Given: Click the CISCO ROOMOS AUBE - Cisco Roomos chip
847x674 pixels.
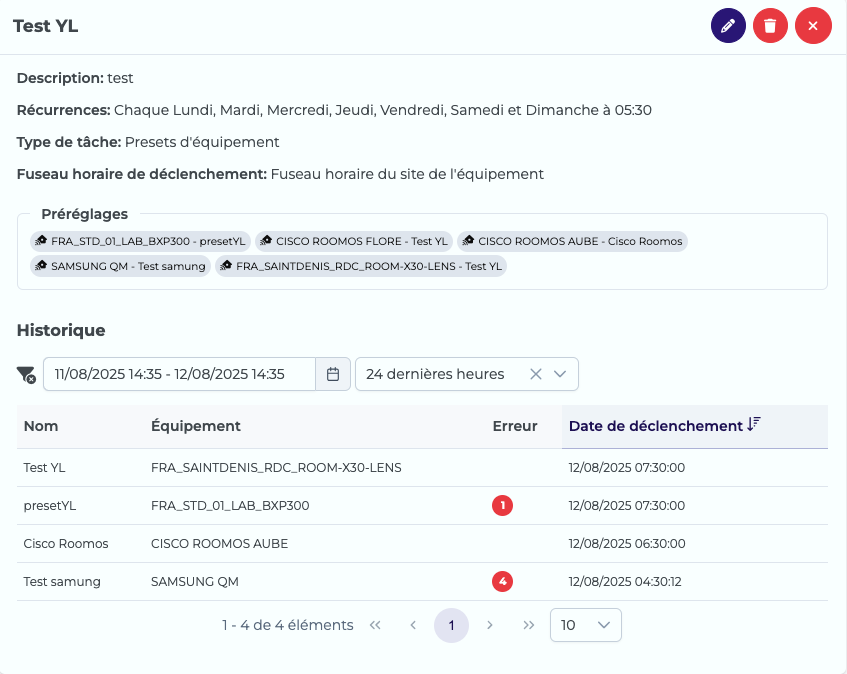Looking at the screenshot, I should coord(572,241).
